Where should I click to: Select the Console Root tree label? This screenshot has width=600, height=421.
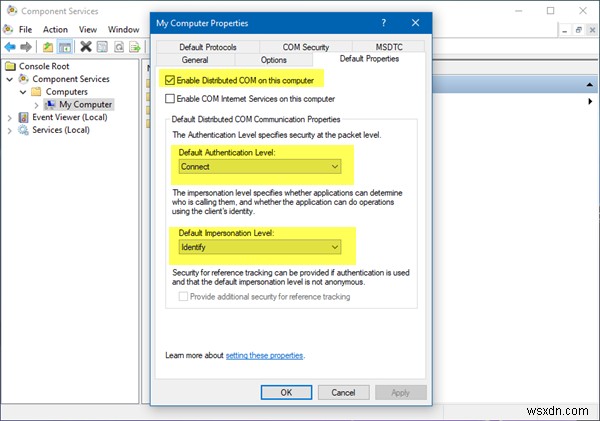click(x=44, y=66)
